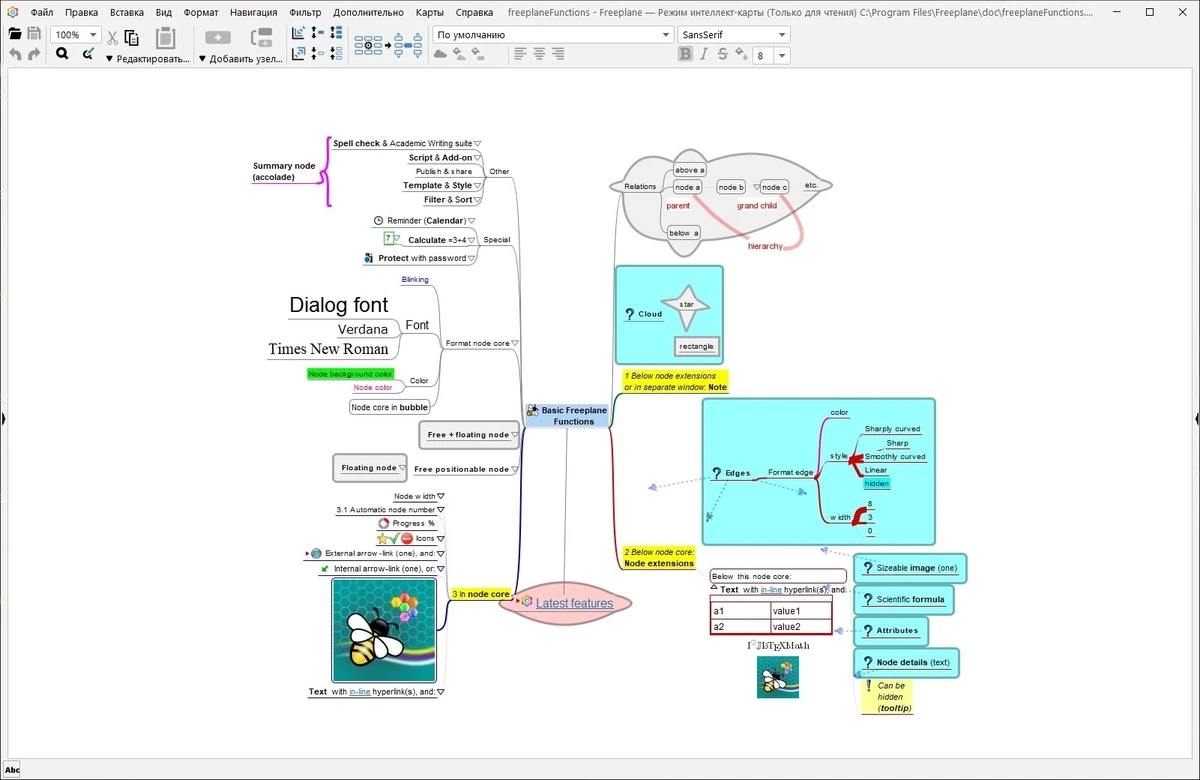Viewport: 1200px width, 780px height.
Task: Toggle italic formatting button
Action: point(704,54)
